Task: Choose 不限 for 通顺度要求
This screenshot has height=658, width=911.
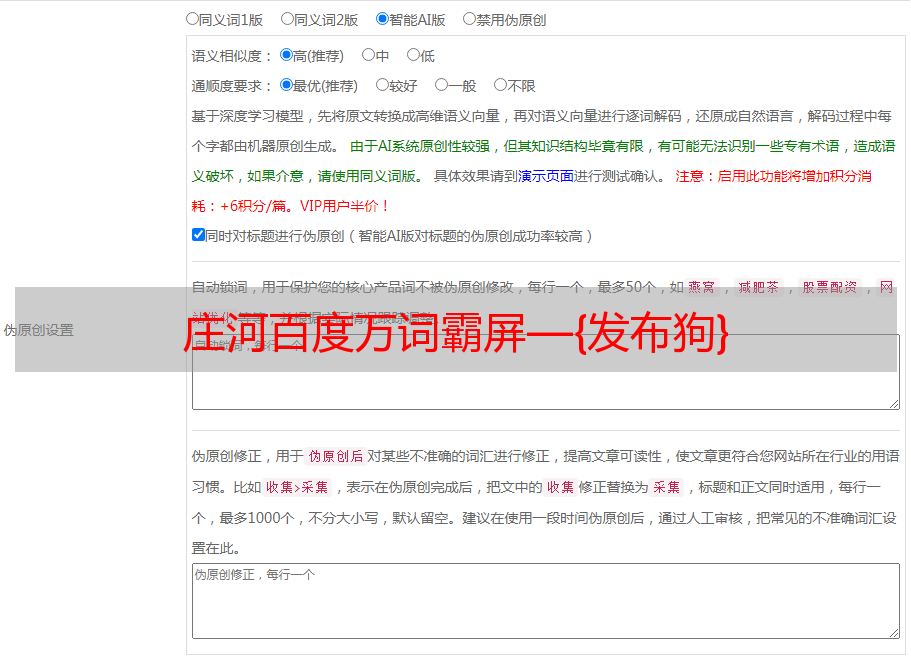Action: 500,86
